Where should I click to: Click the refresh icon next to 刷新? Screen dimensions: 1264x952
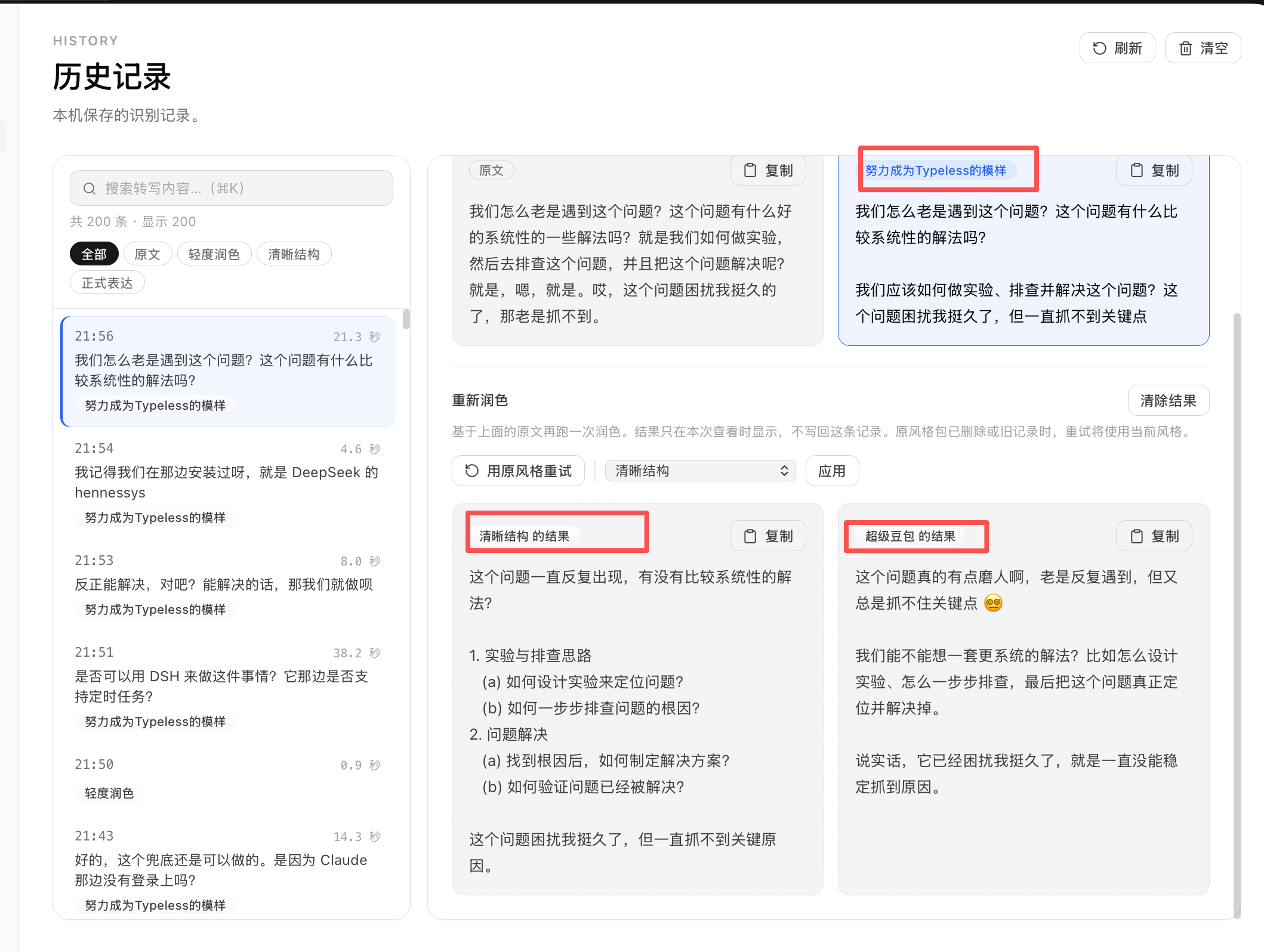[1099, 48]
